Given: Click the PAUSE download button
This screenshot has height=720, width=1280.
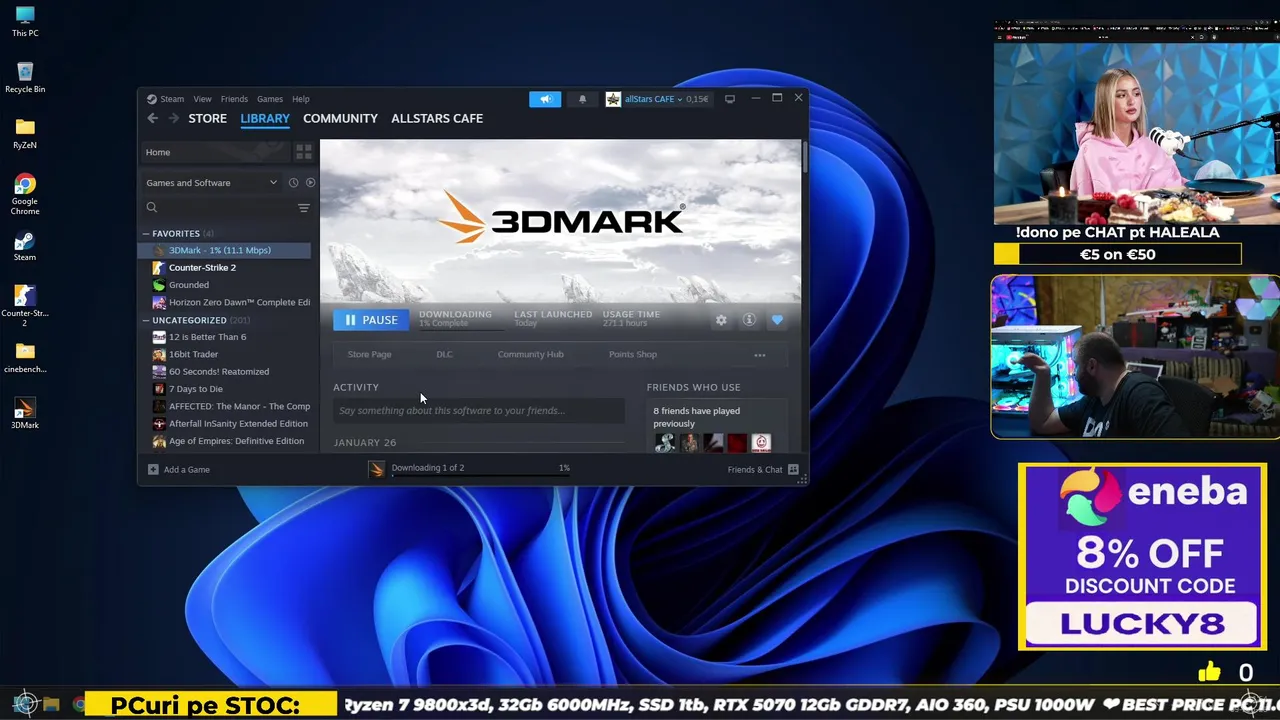Looking at the screenshot, I should click(x=371, y=320).
